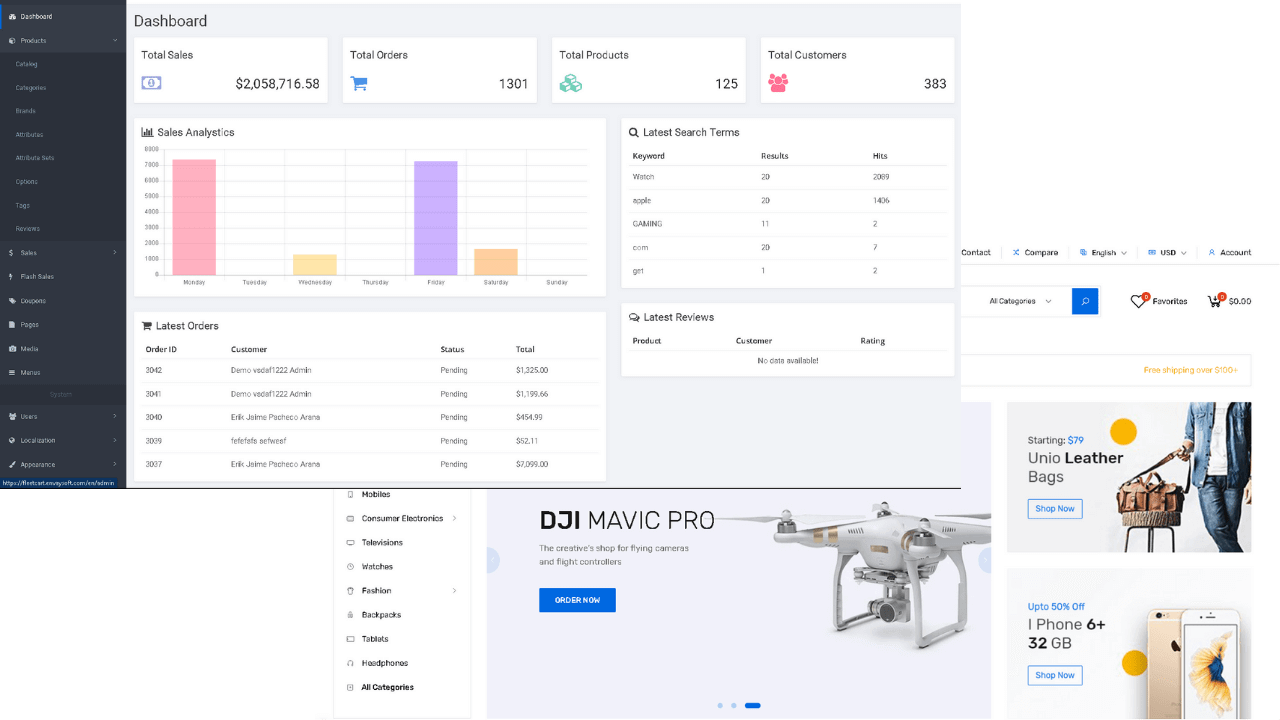Expand the Localization sidebar section

click(x=63, y=440)
